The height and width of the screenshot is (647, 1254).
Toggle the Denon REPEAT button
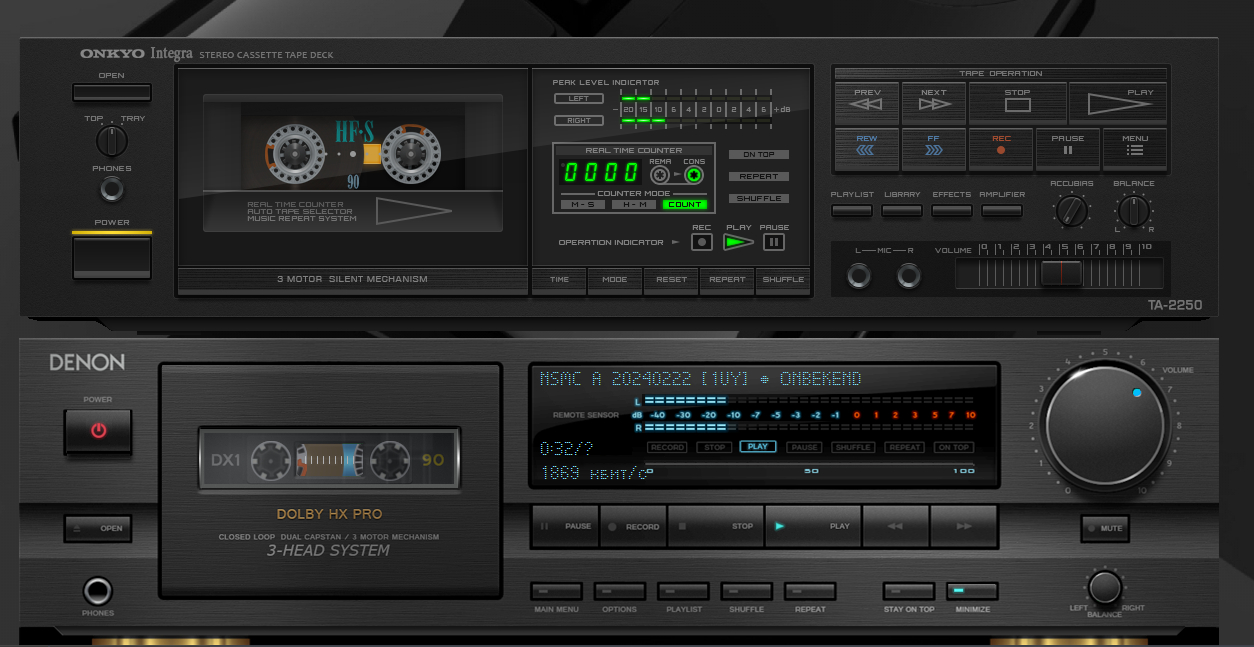coord(810,591)
